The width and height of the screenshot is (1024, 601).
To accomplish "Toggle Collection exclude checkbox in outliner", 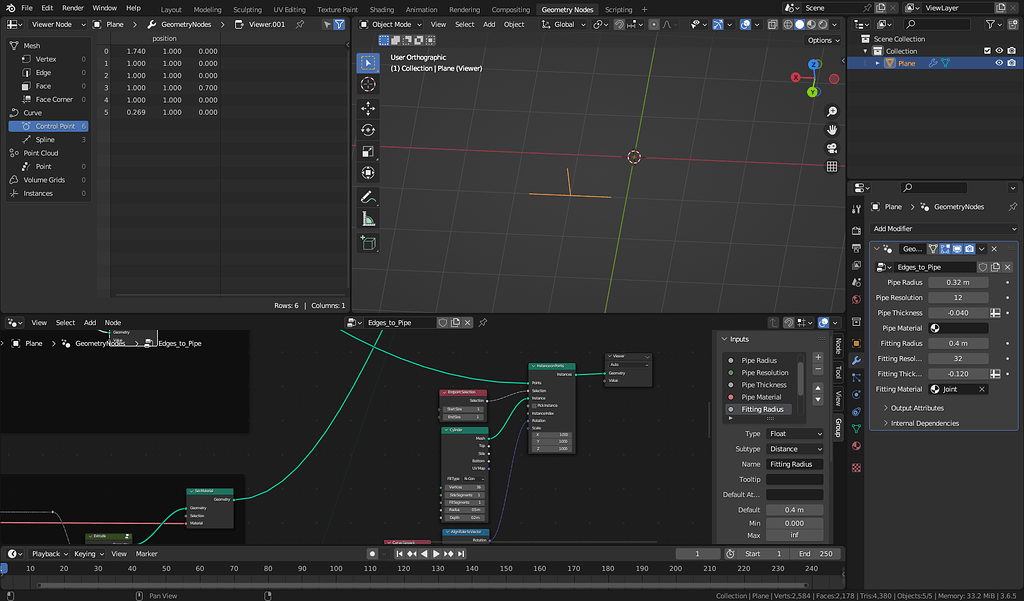I will point(987,50).
